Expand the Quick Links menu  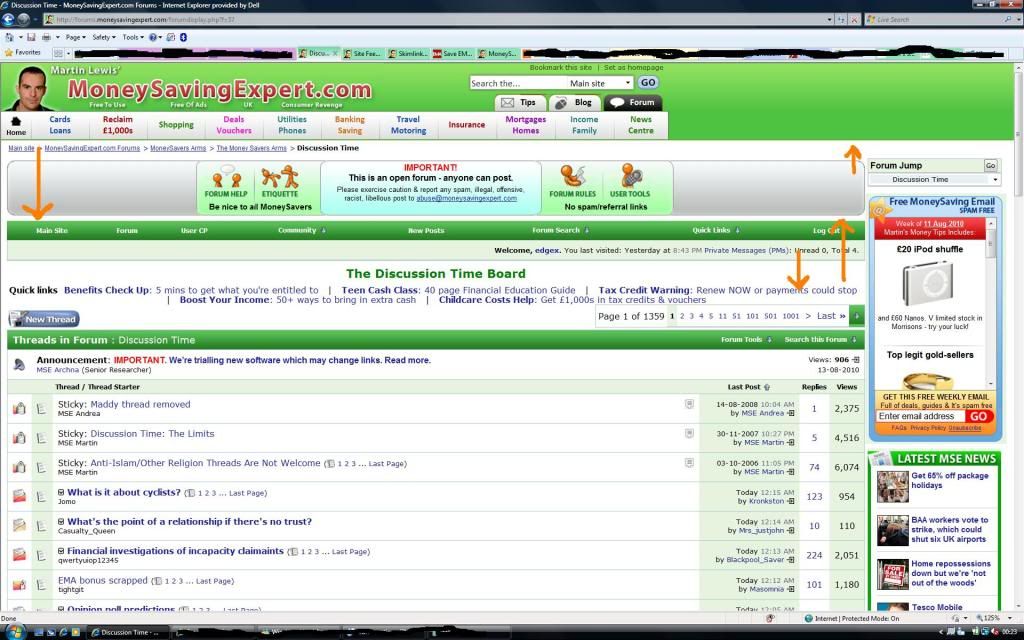(x=716, y=231)
